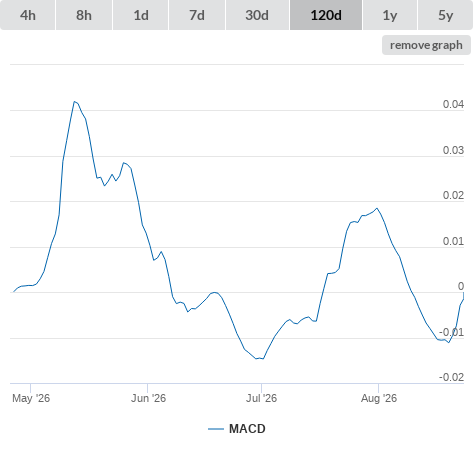Show the 1y time range
The image size is (474, 455).
click(390, 15)
